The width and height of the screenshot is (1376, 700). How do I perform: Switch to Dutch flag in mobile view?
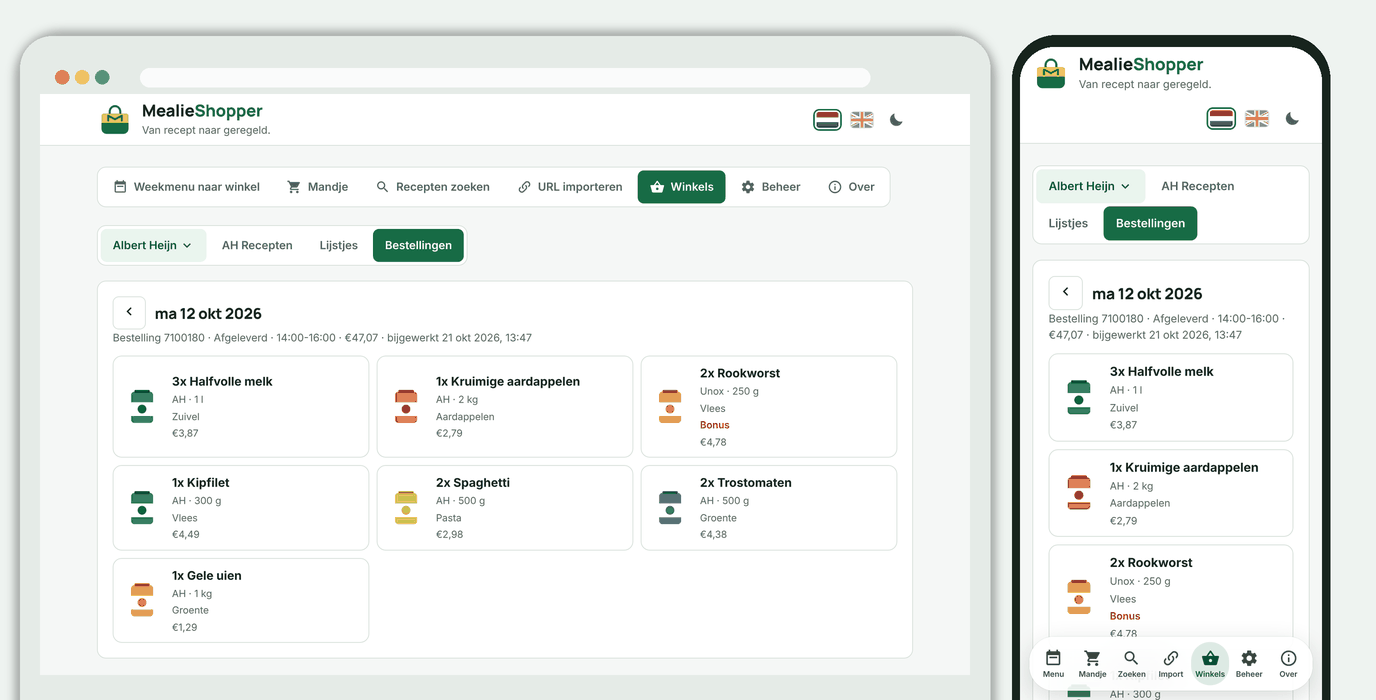[x=1222, y=119]
